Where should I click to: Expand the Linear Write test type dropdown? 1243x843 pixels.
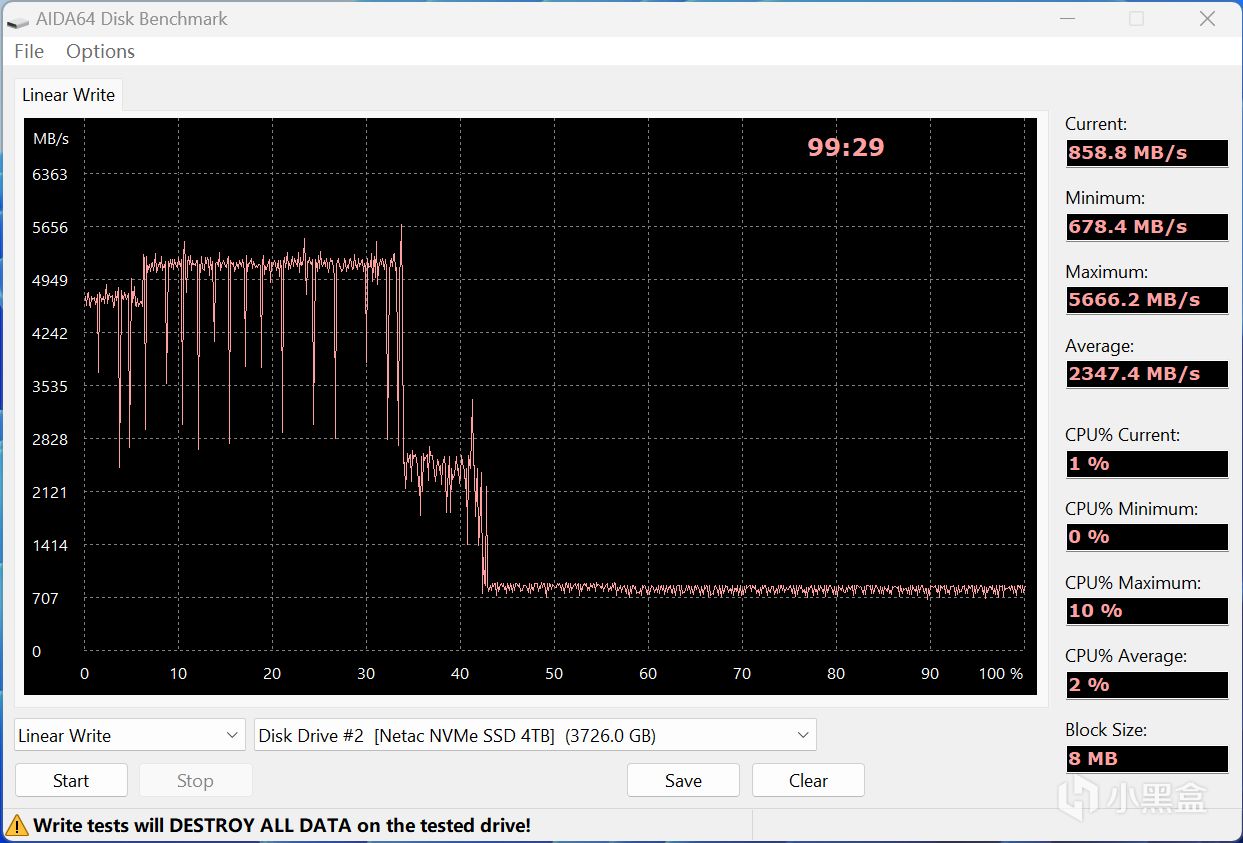130,735
